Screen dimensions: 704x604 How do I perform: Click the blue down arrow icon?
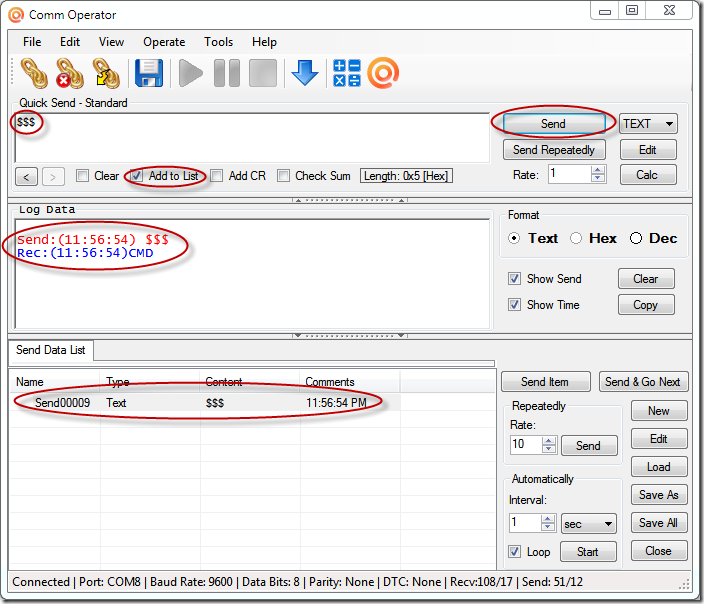(x=305, y=73)
